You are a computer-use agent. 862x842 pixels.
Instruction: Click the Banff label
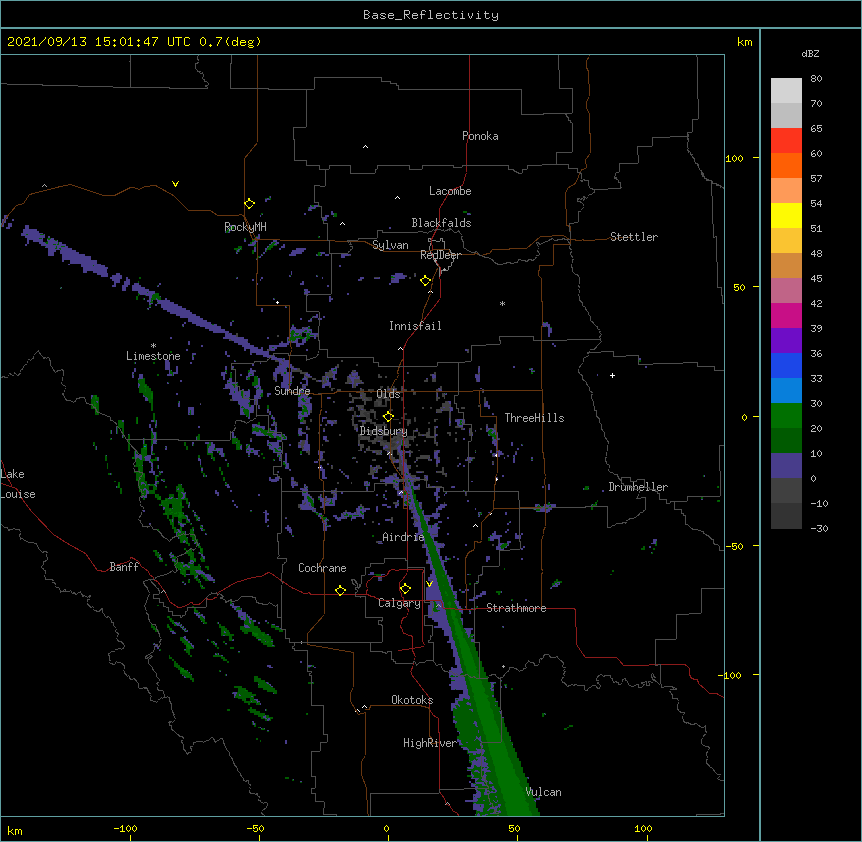tap(124, 567)
